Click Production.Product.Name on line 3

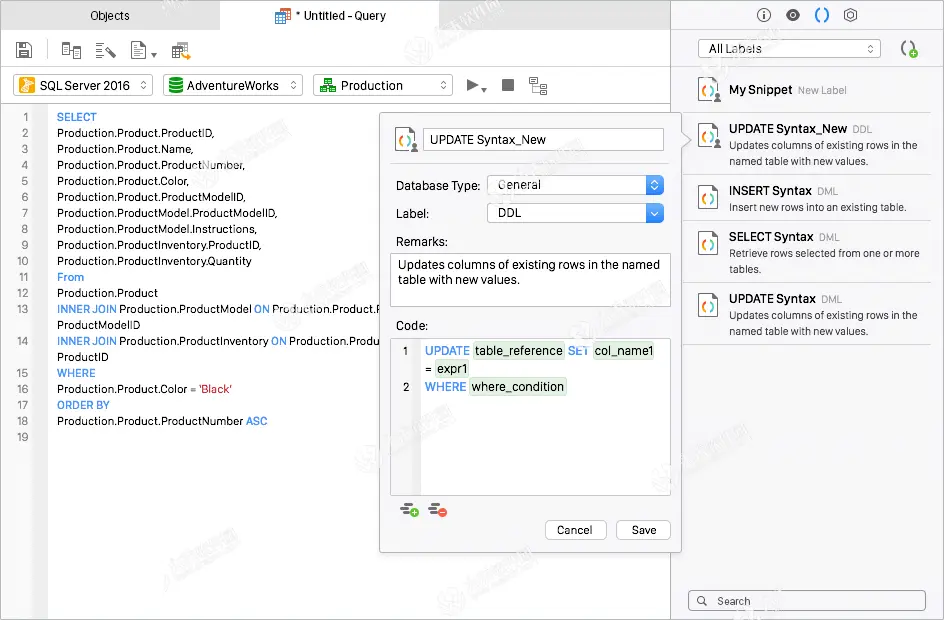click(x=125, y=149)
